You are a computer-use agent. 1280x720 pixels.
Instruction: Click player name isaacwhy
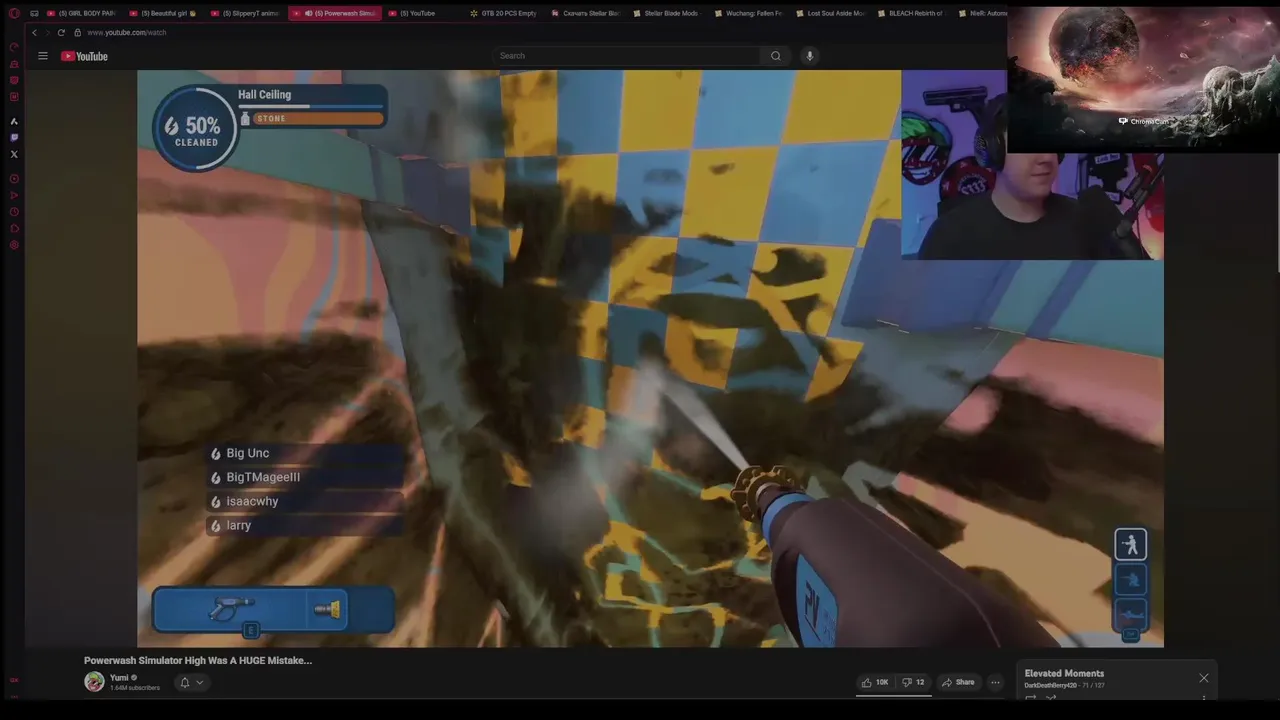point(252,501)
